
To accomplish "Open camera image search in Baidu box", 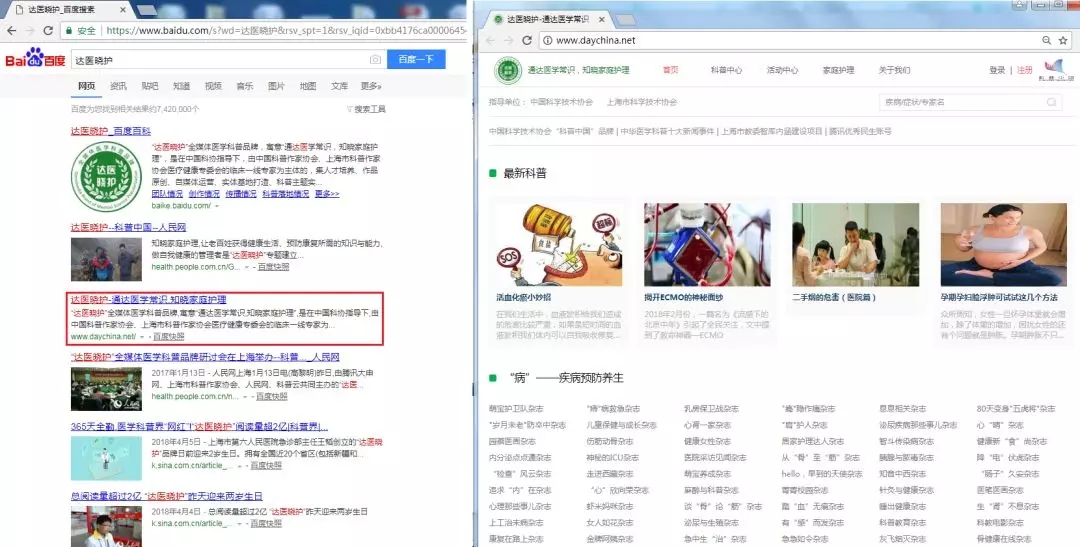I will tap(375, 60).
